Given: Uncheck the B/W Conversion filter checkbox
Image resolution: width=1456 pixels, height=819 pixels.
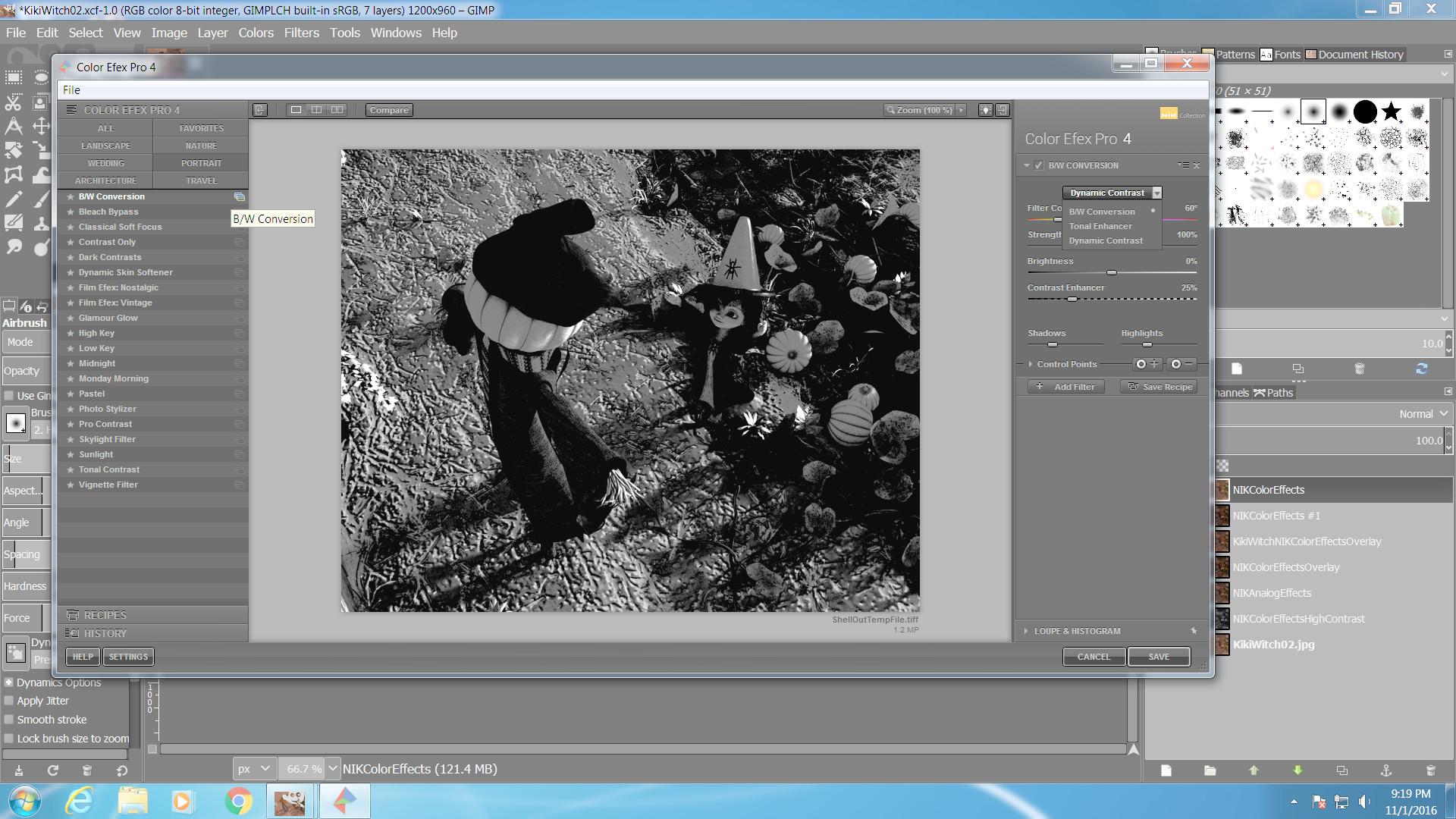Looking at the screenshot, I should point(1039,165).
